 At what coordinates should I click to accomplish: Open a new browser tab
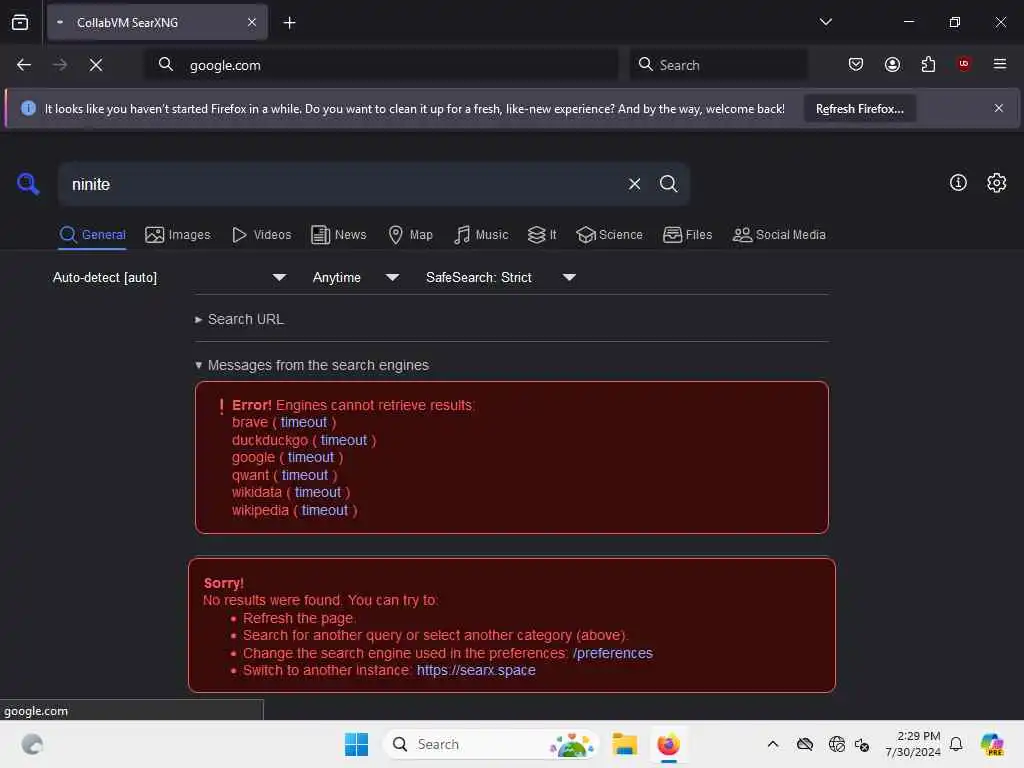point(289,23)
